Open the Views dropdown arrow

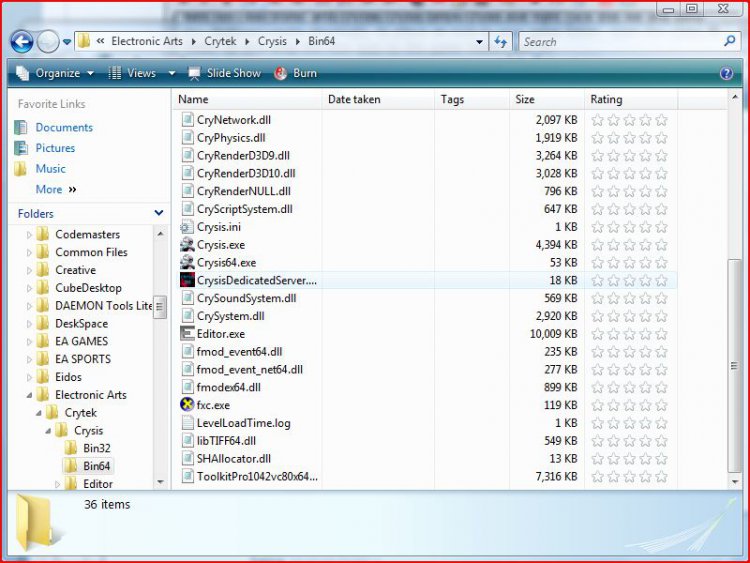(172, 73)
